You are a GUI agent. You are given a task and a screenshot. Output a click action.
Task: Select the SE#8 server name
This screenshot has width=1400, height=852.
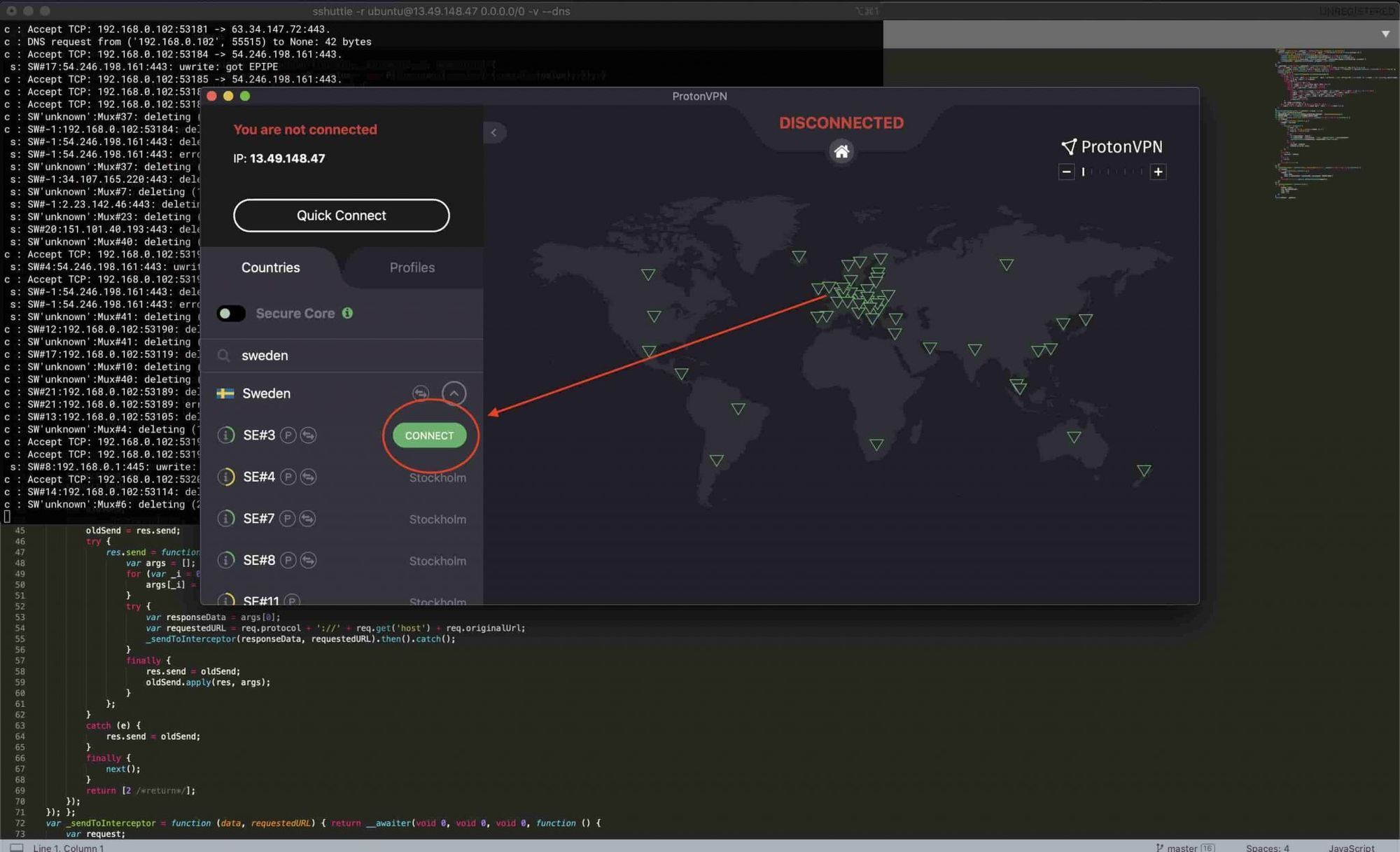coord(259,560)
